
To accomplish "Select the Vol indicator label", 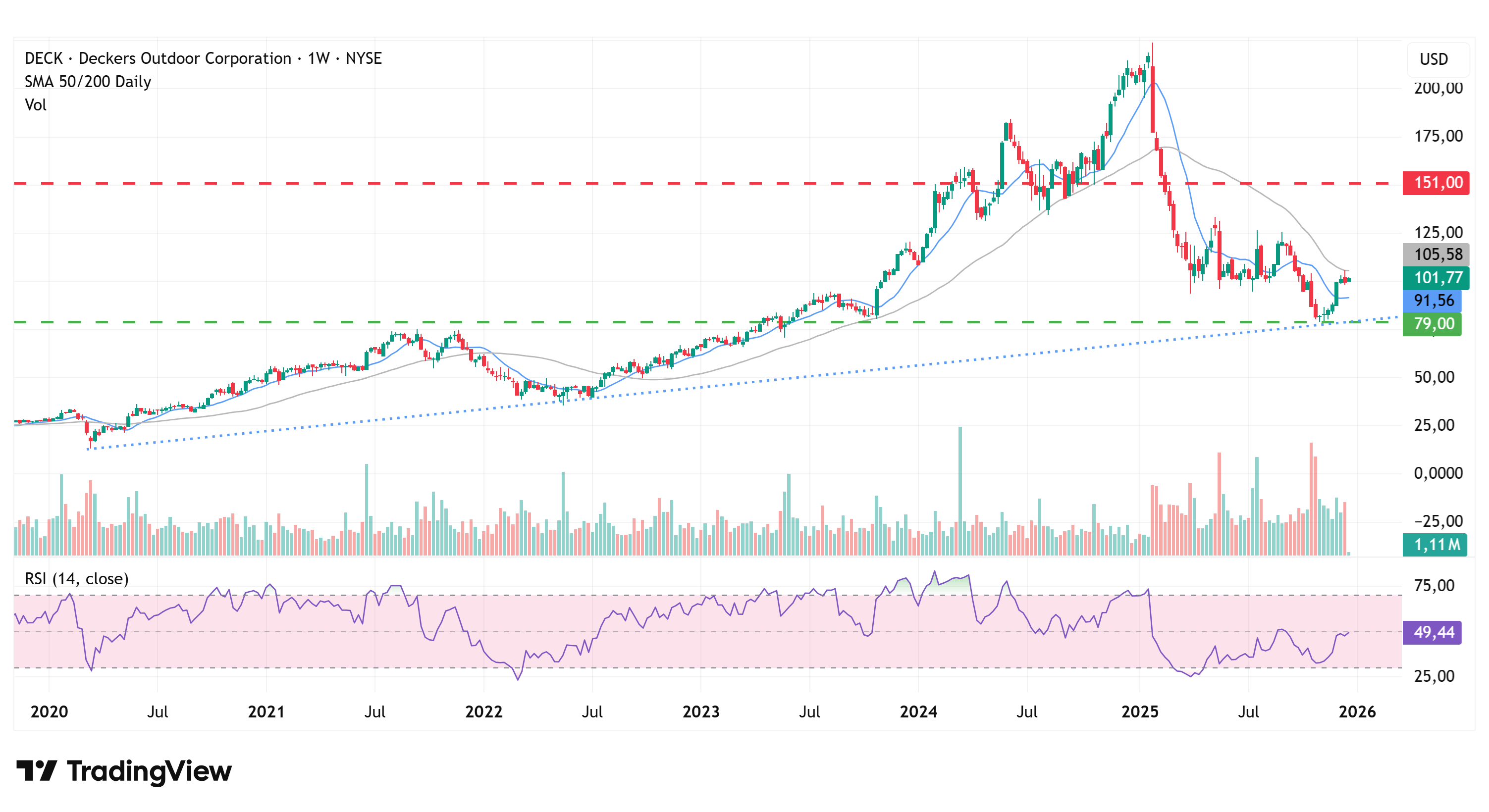I will 35,104.
